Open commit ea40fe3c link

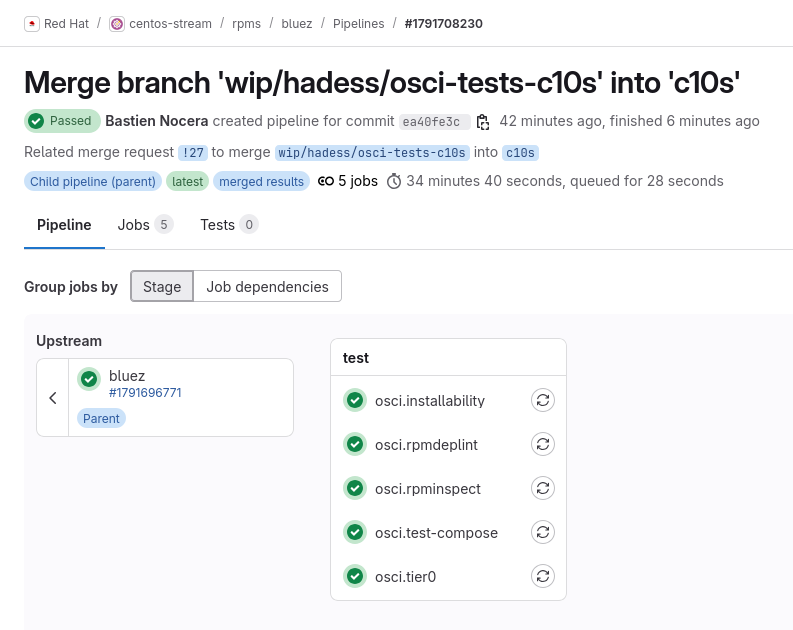(x=430, y=122)
